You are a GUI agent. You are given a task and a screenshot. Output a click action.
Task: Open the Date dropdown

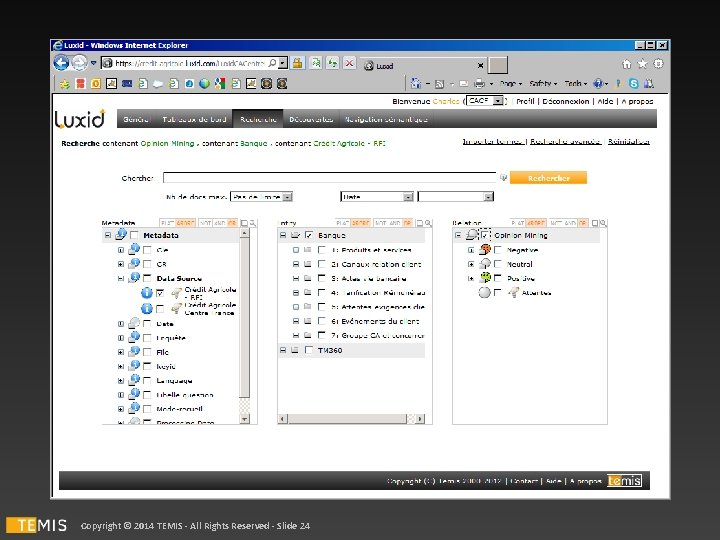point(377,197)
